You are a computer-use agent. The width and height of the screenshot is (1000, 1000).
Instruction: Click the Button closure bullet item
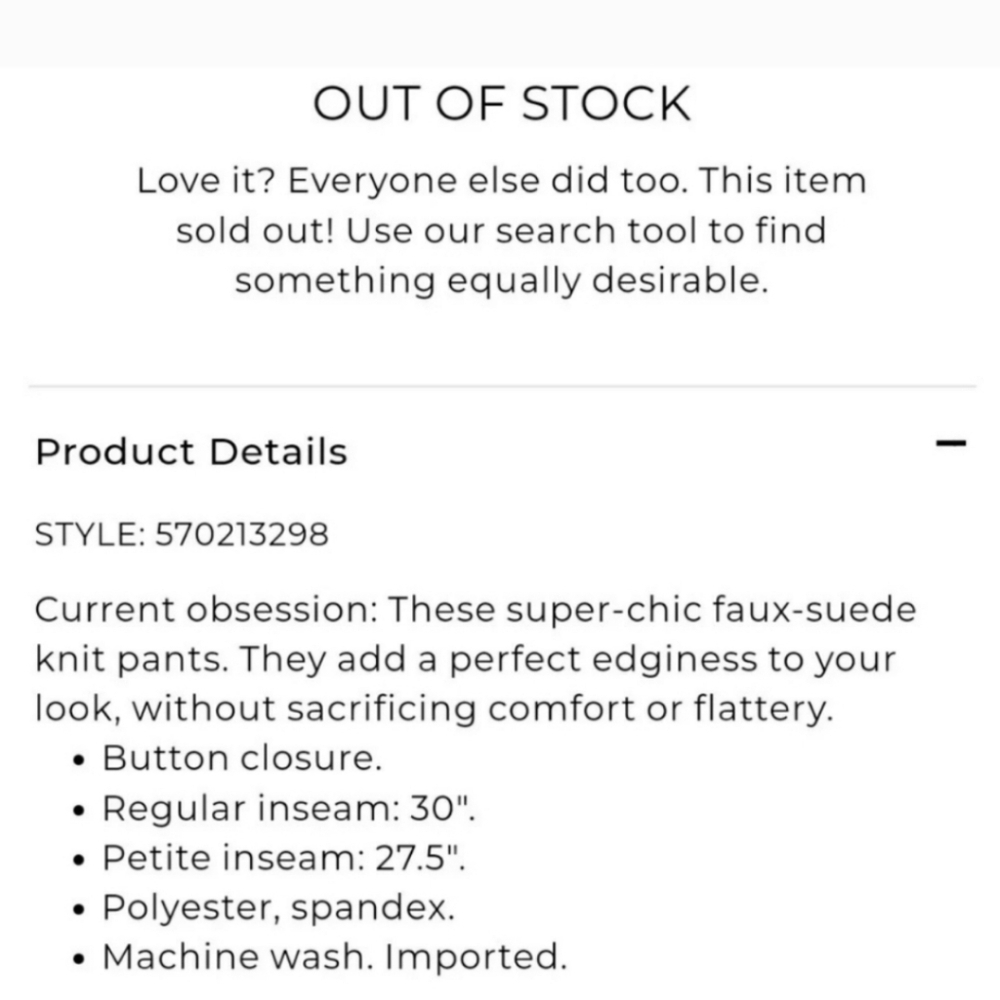(242, 758)
